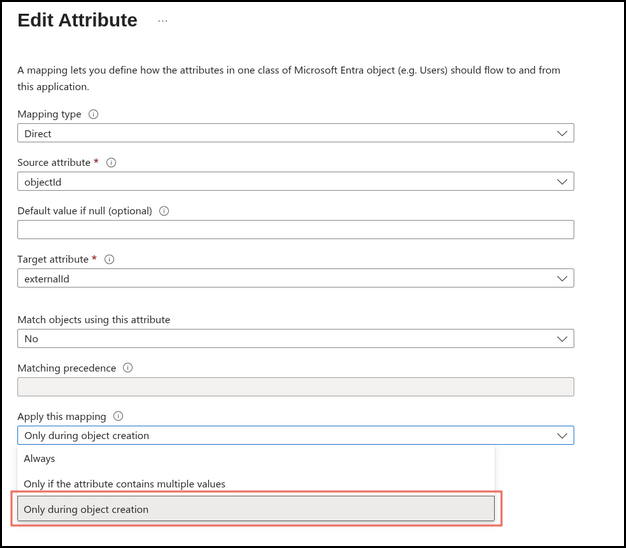The height and width of the screenshot is (548, 626).
Task: Open the ellipsis more options menu
Action: pyautogui.click(x=163, y=20)
